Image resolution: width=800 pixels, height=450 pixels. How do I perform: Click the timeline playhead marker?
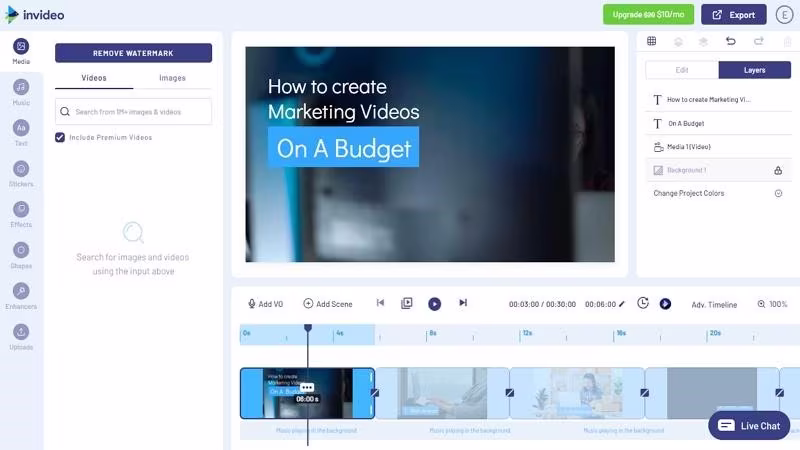coord(308,328)
